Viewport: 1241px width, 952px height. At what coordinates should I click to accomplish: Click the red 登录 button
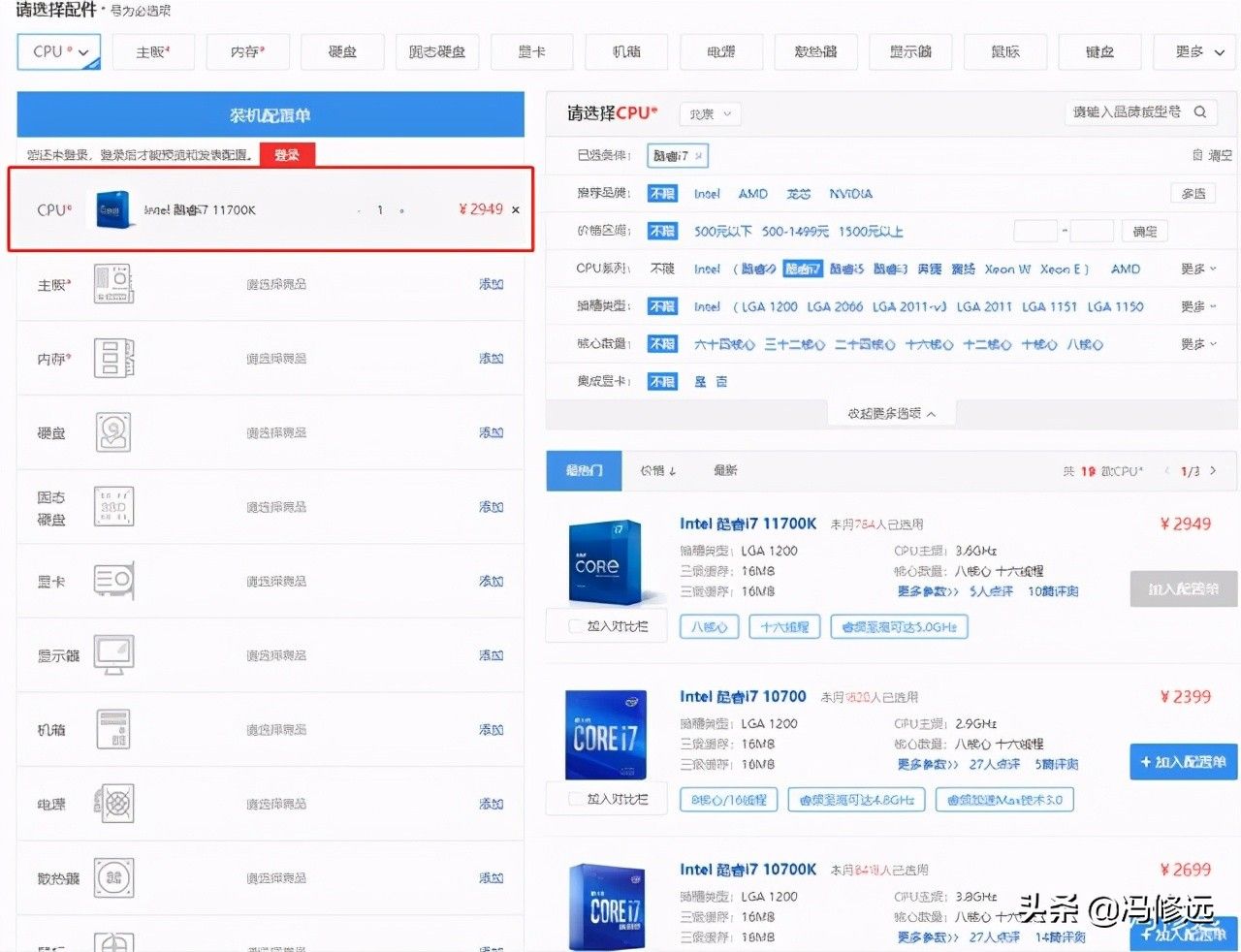tap(286, 155)
